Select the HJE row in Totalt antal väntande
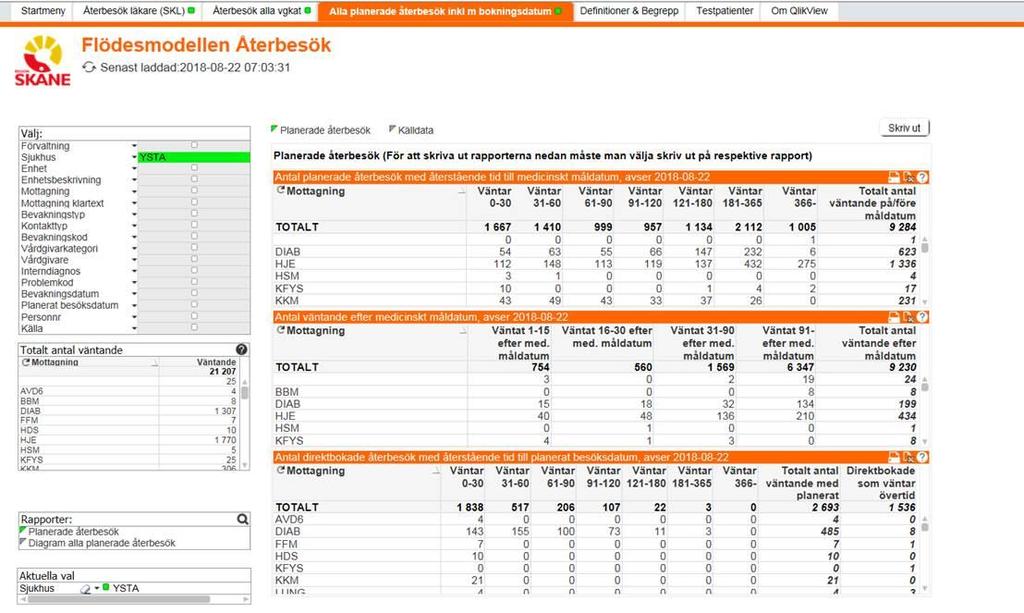 129,440
